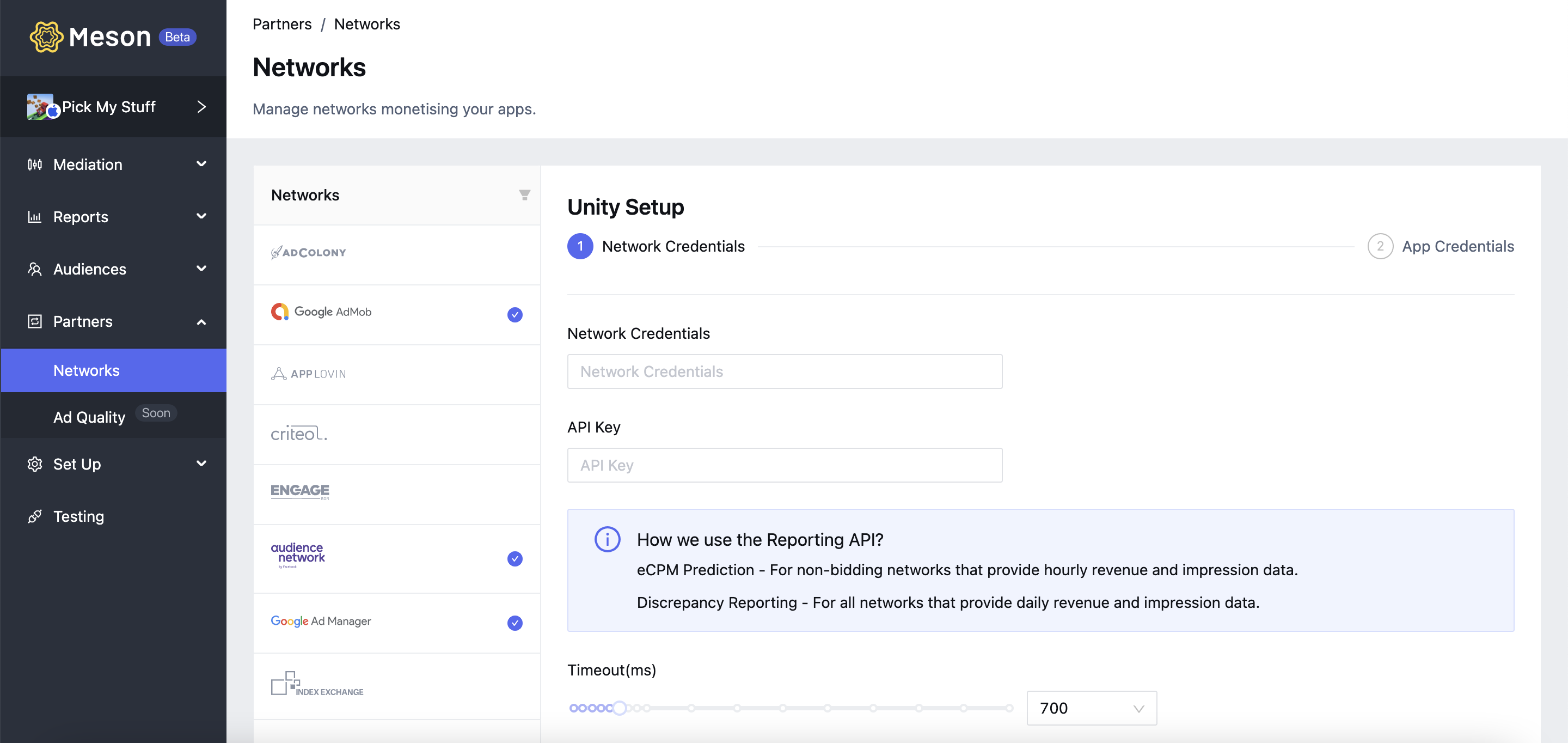Click the Meson logo icon
The image size is (1568, 743).
pyautogui.click(x=46, y=37)
